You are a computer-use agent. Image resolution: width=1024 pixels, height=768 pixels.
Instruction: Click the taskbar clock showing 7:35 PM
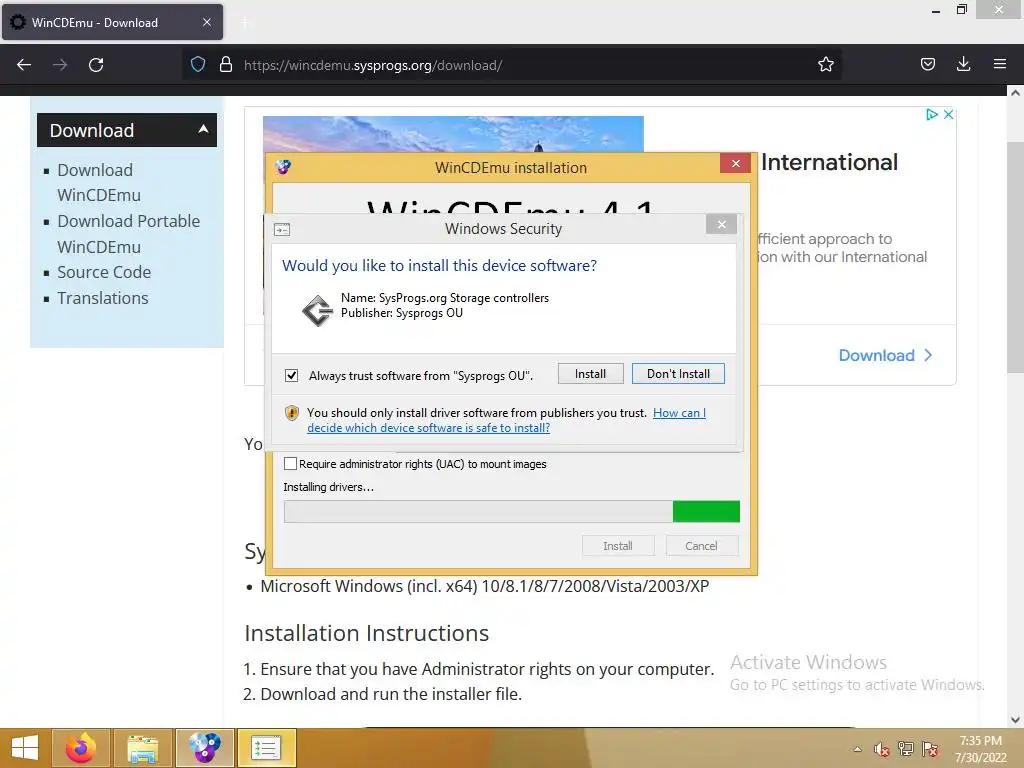(980, 749)
